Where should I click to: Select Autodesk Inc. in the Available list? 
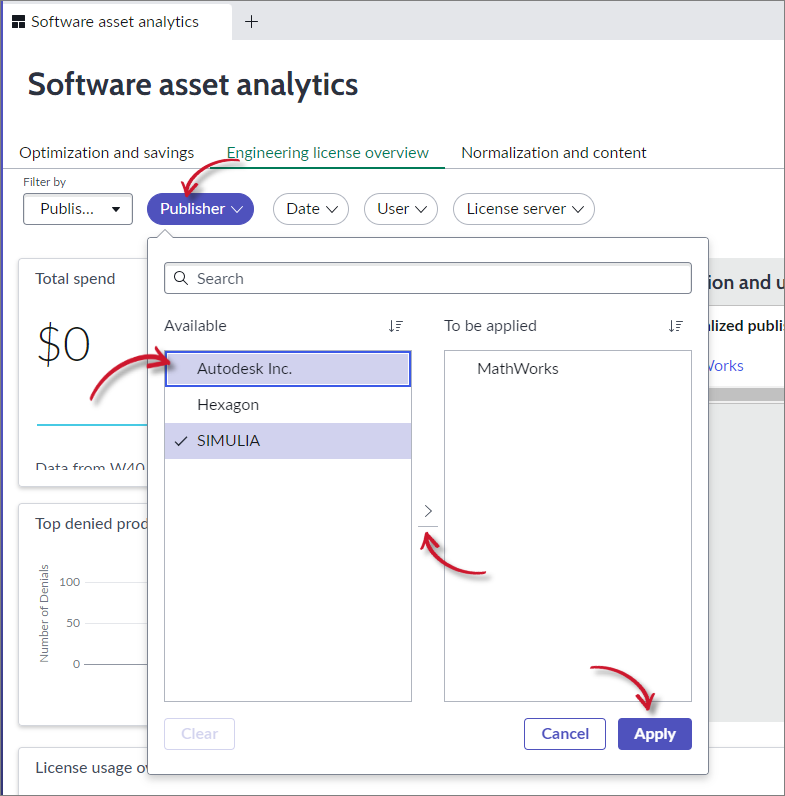[288, 369]
